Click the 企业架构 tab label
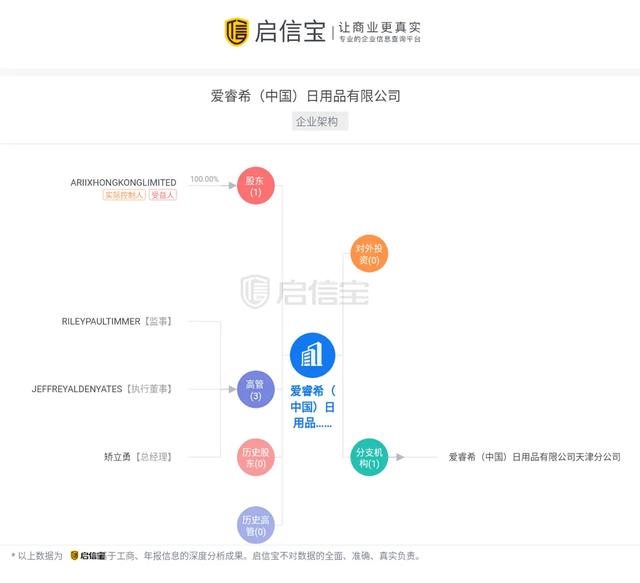640x583 pixels. point(320,121)
